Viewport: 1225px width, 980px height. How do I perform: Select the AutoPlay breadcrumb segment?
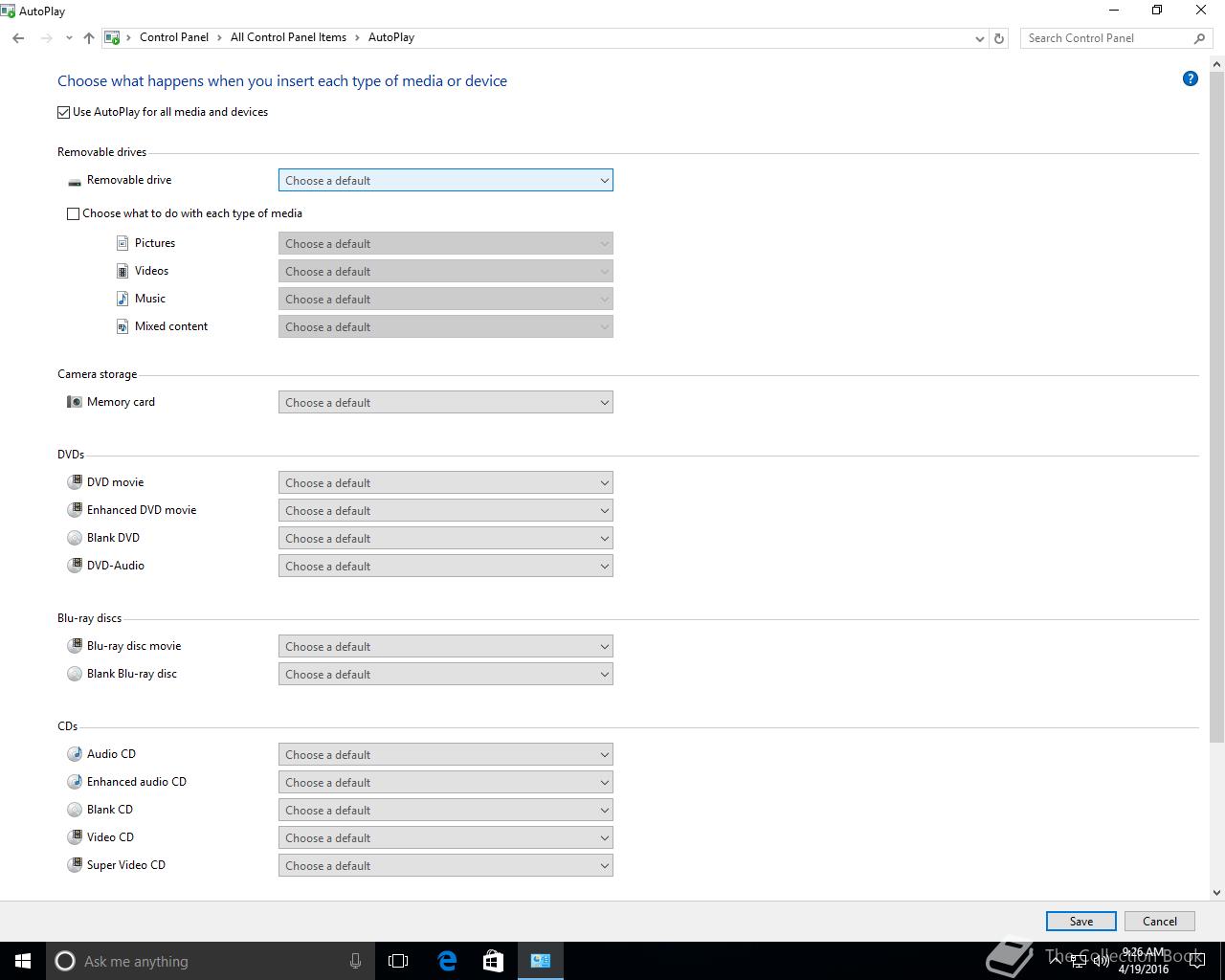(391, 37)
